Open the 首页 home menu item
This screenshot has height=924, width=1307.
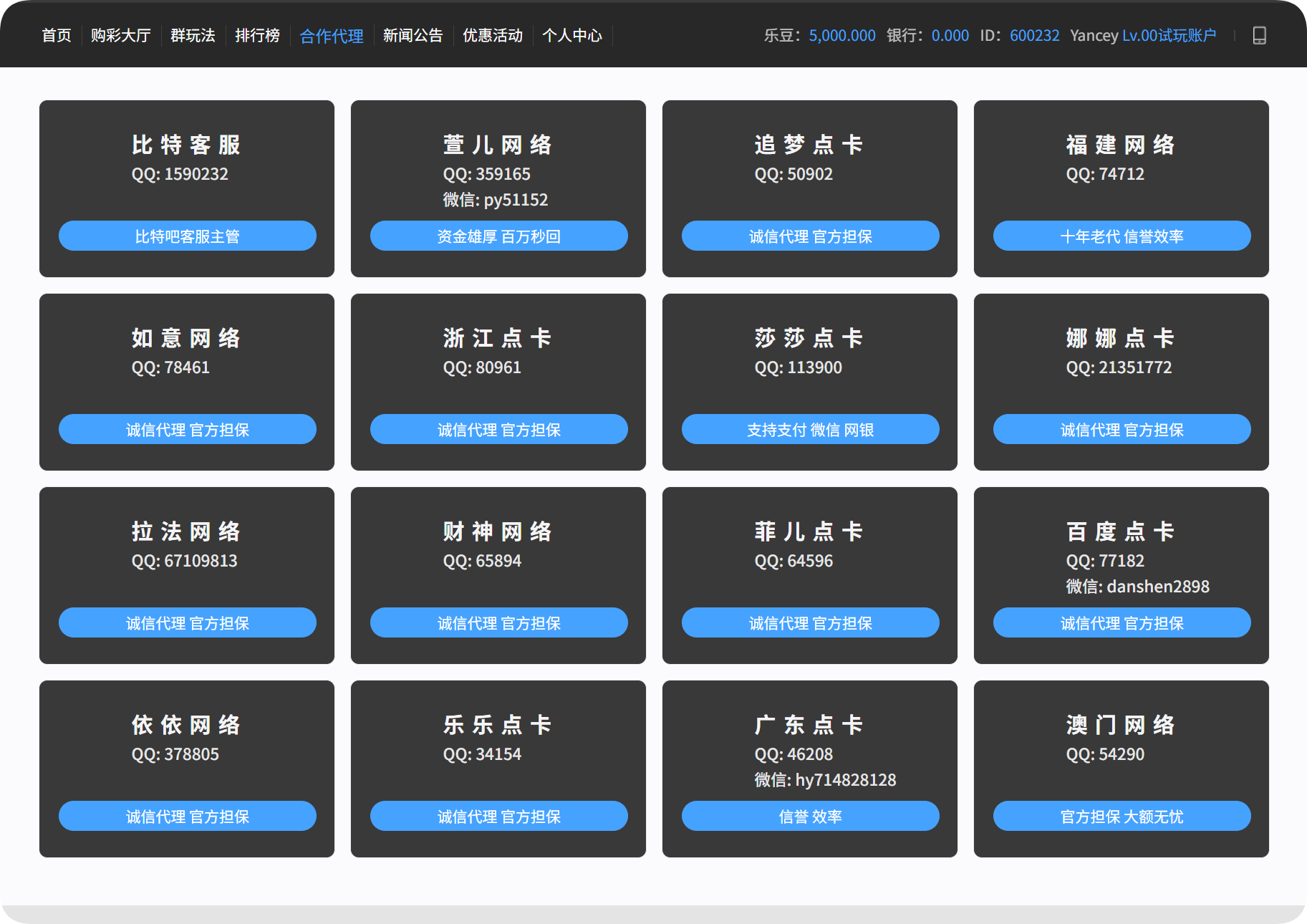[x=57, y=36]
